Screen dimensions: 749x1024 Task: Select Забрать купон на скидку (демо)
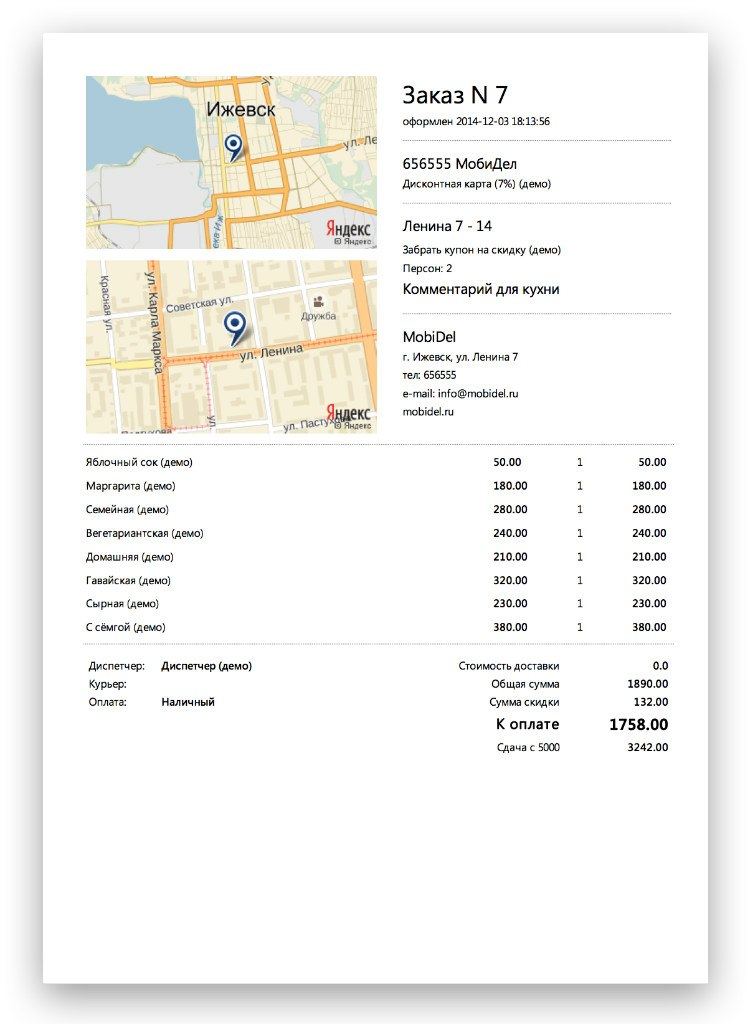(481, 249)
